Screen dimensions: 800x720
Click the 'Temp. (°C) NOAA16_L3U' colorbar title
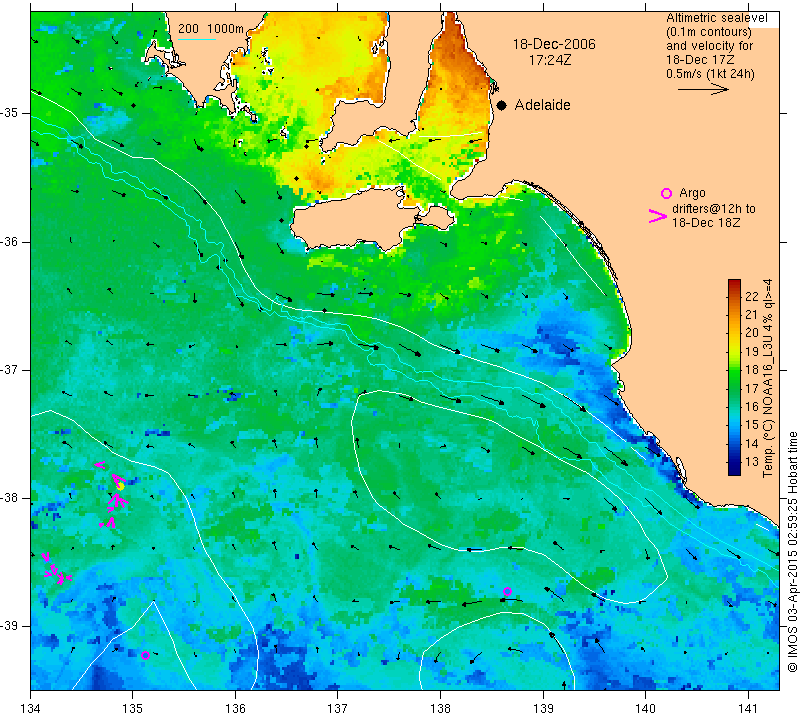768,378
